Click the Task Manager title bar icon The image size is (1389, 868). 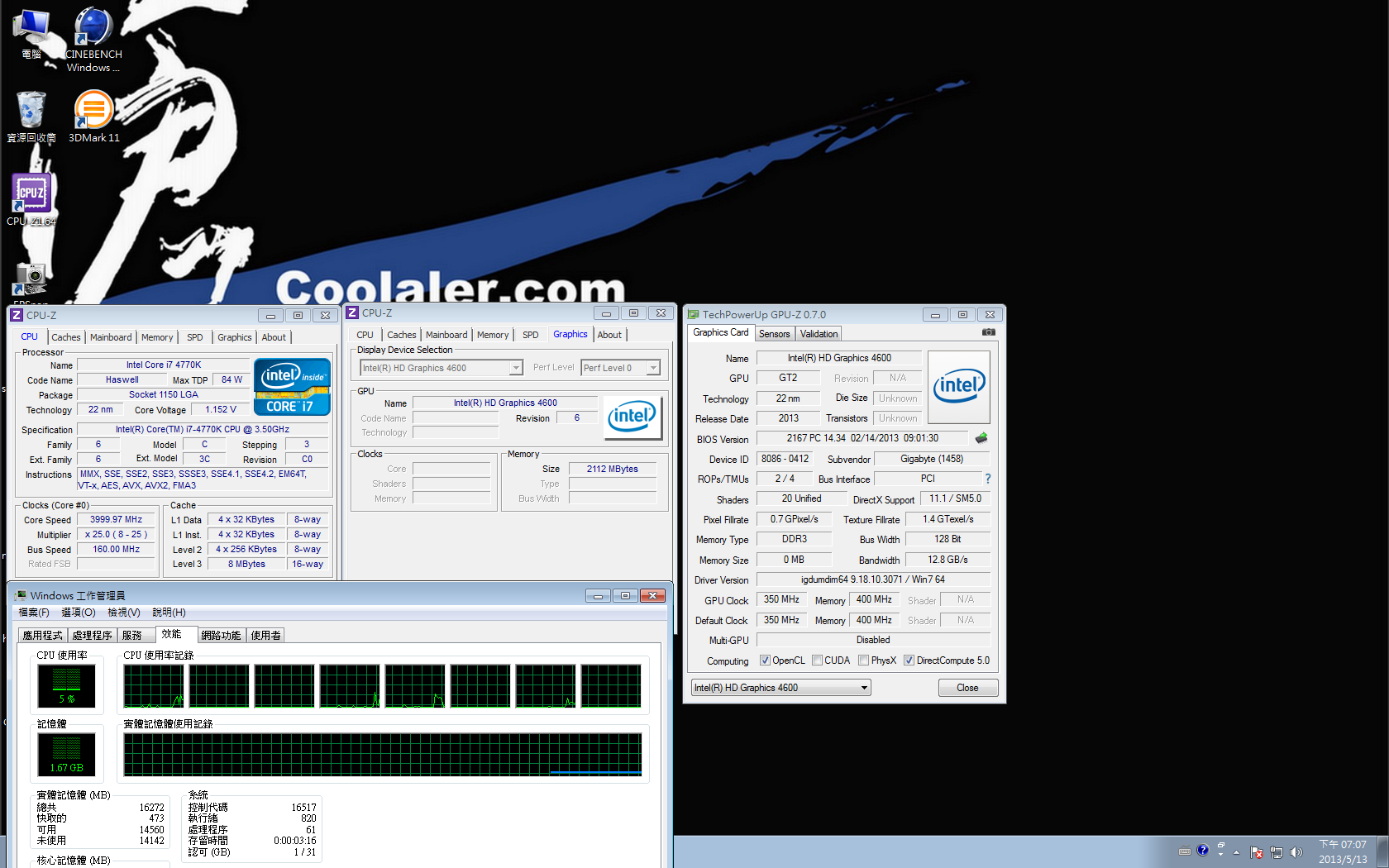click(21, 595)
